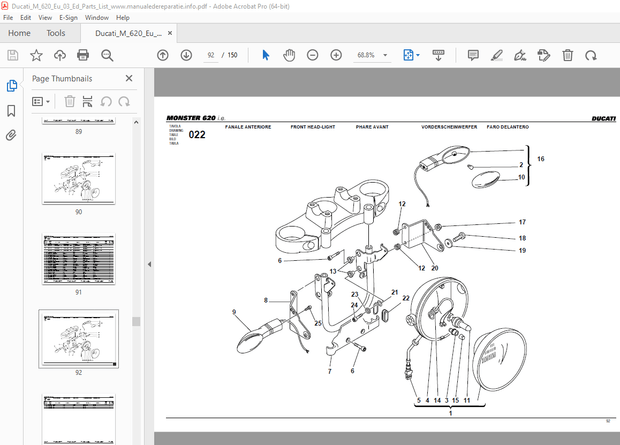The width and height of the screenshot is (620, 445).
Task: Open Find text magnifier icon
Action: pos(107,55)
